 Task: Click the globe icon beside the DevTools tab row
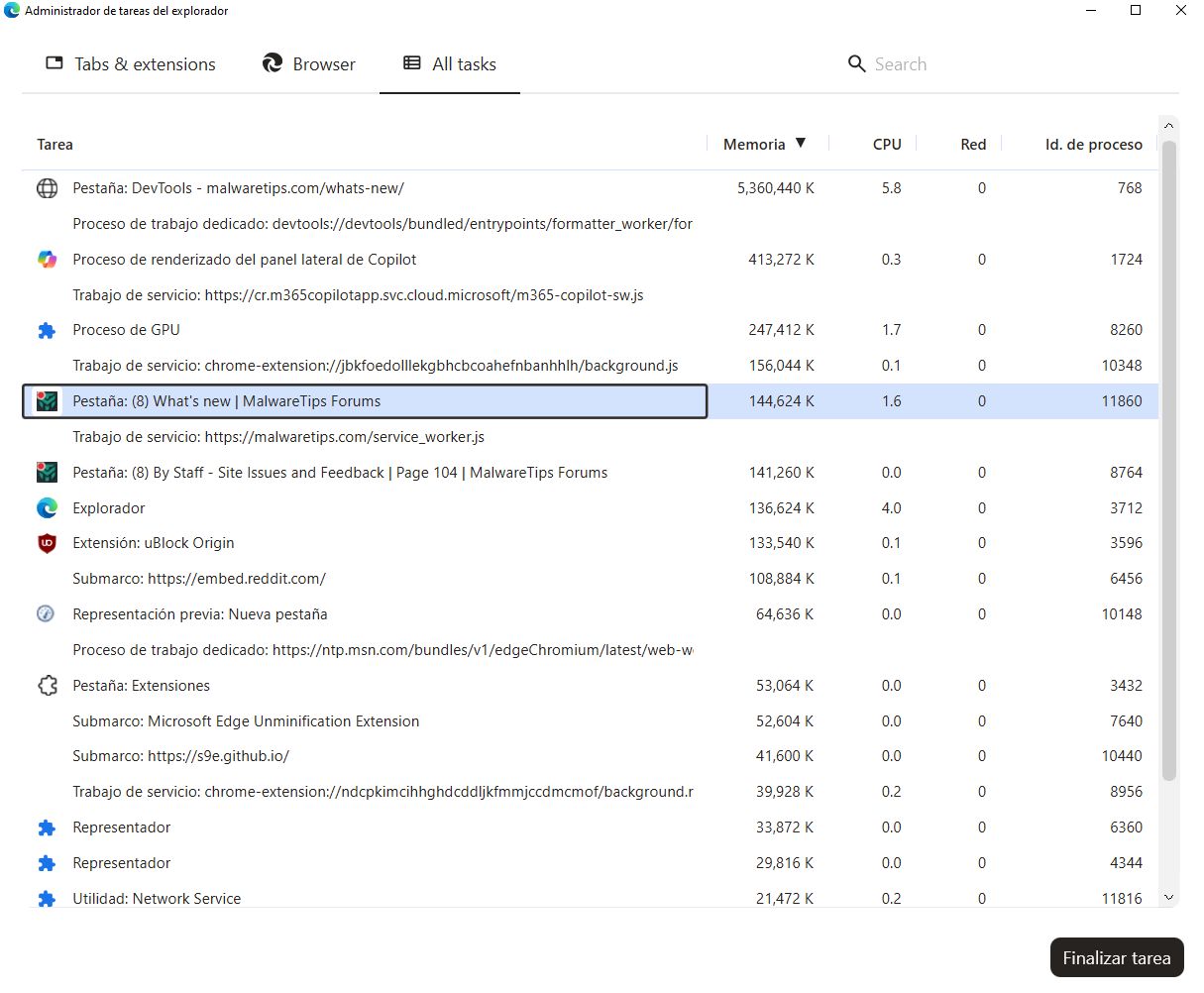(x=47, y=188)
